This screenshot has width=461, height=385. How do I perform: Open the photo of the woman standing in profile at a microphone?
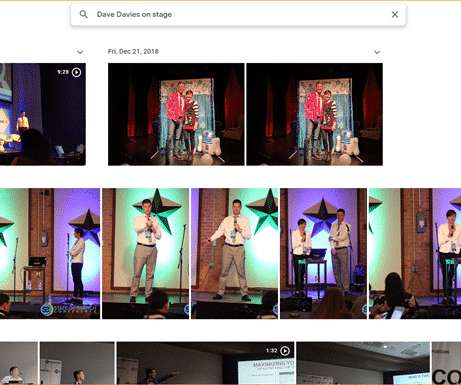point(50,253)
